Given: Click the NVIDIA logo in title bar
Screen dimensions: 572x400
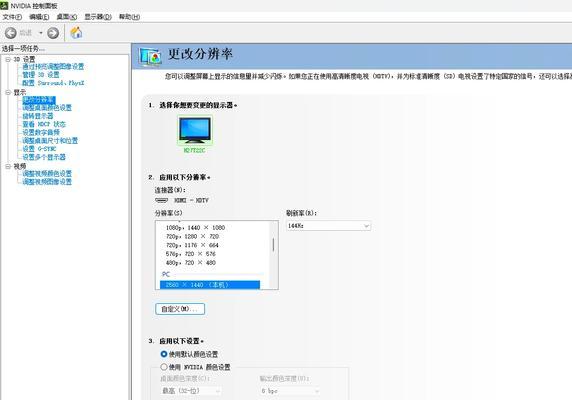Looking at the screenshot, I should (x=4, y=6).
